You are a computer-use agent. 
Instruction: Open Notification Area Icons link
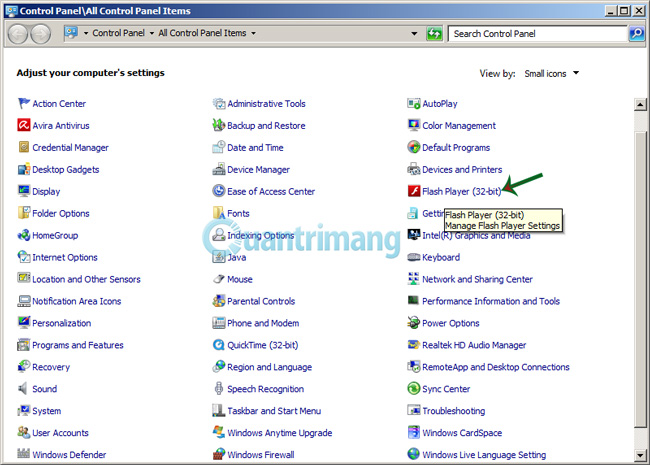pyautogui.click(x=77, y=301)
